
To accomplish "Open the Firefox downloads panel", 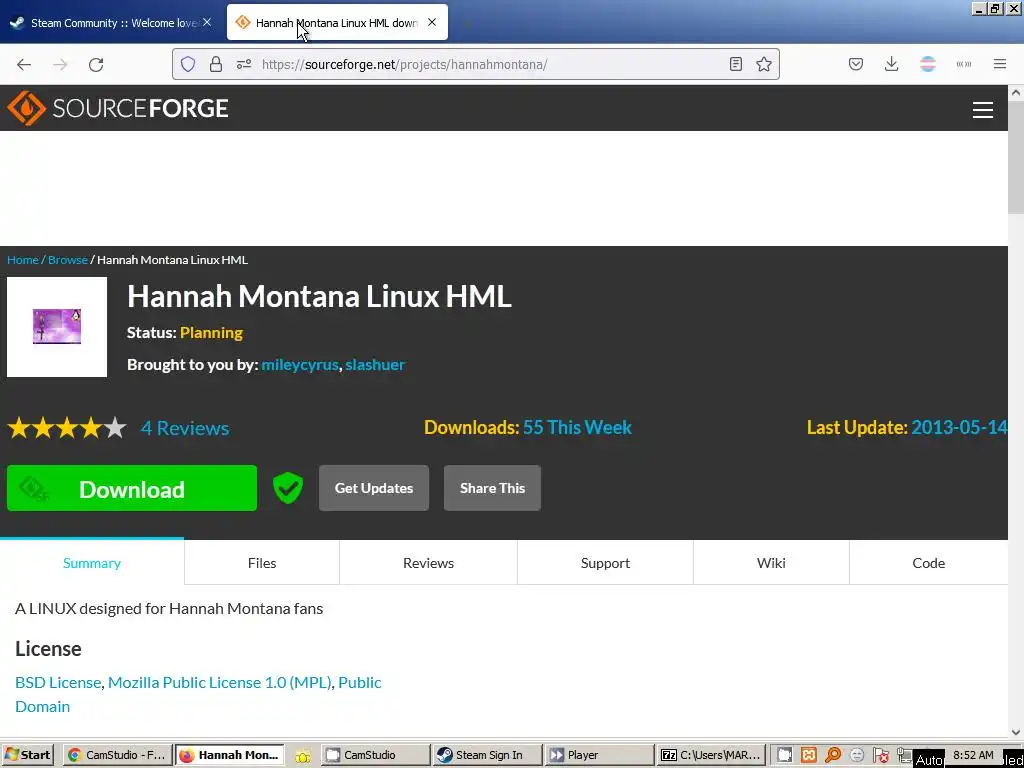I will [x=891, y=64].
